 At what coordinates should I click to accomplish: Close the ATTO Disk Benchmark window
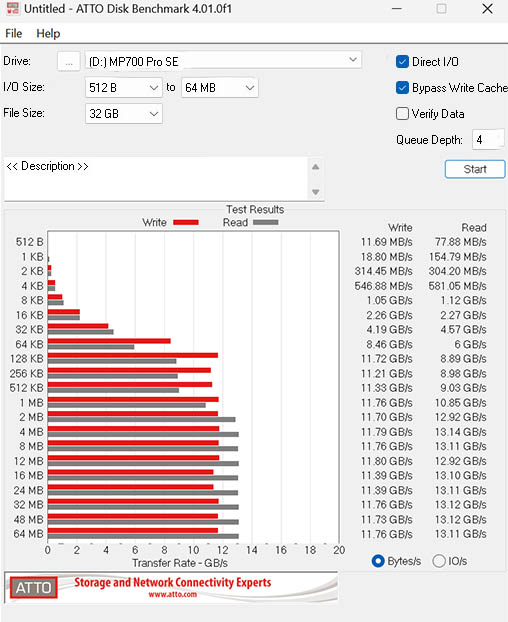click(487, 9)
